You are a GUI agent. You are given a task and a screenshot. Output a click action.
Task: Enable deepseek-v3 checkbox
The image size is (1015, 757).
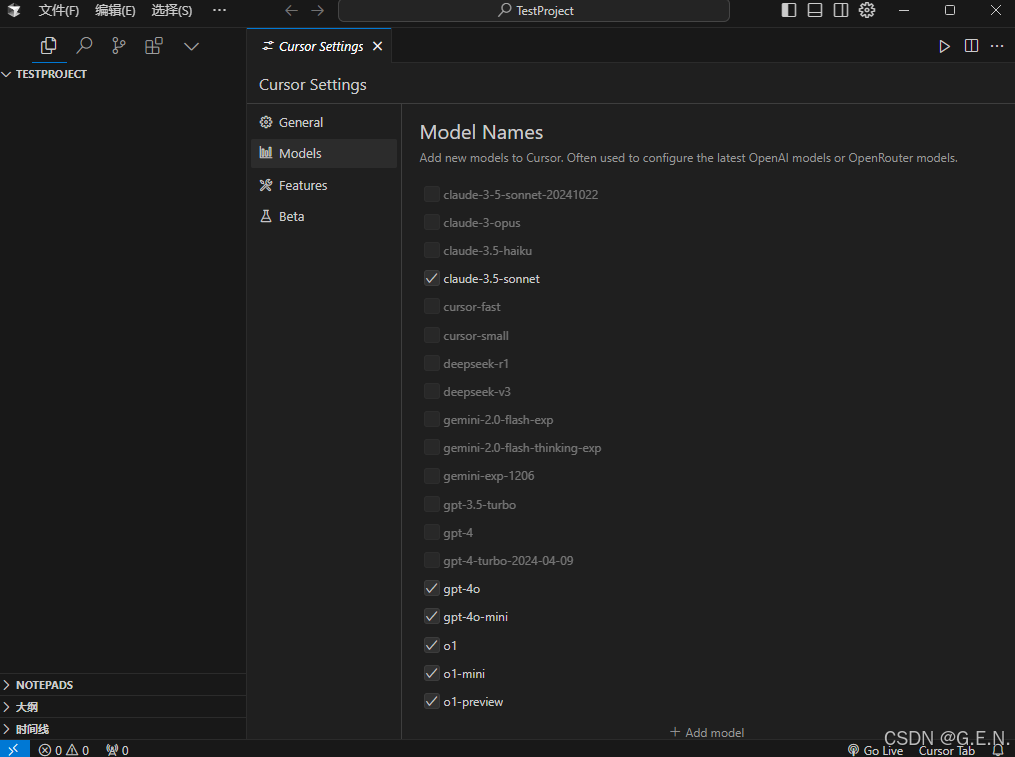(x=432, y=391)
